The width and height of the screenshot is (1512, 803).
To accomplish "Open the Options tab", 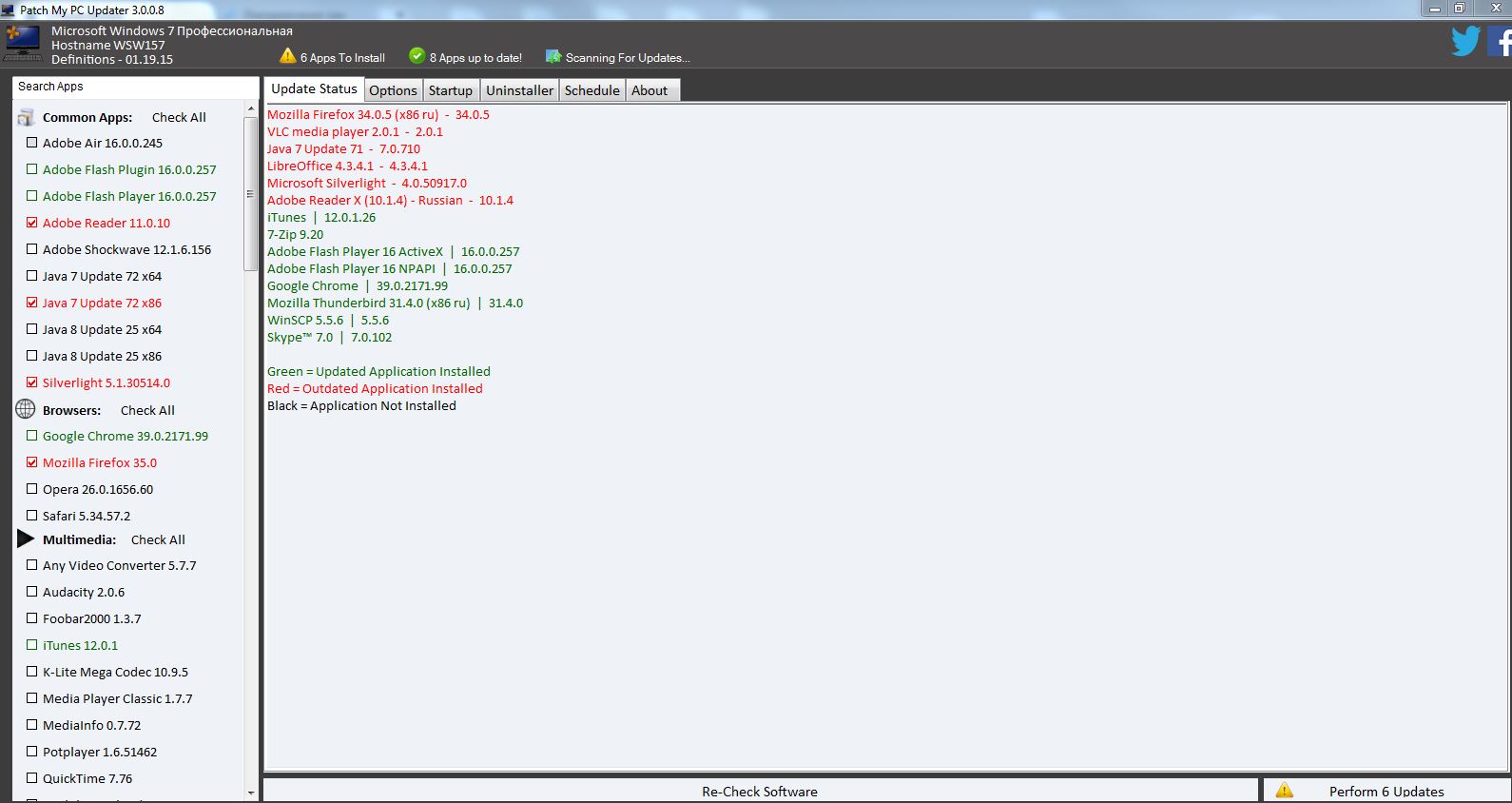I will 393,90.
